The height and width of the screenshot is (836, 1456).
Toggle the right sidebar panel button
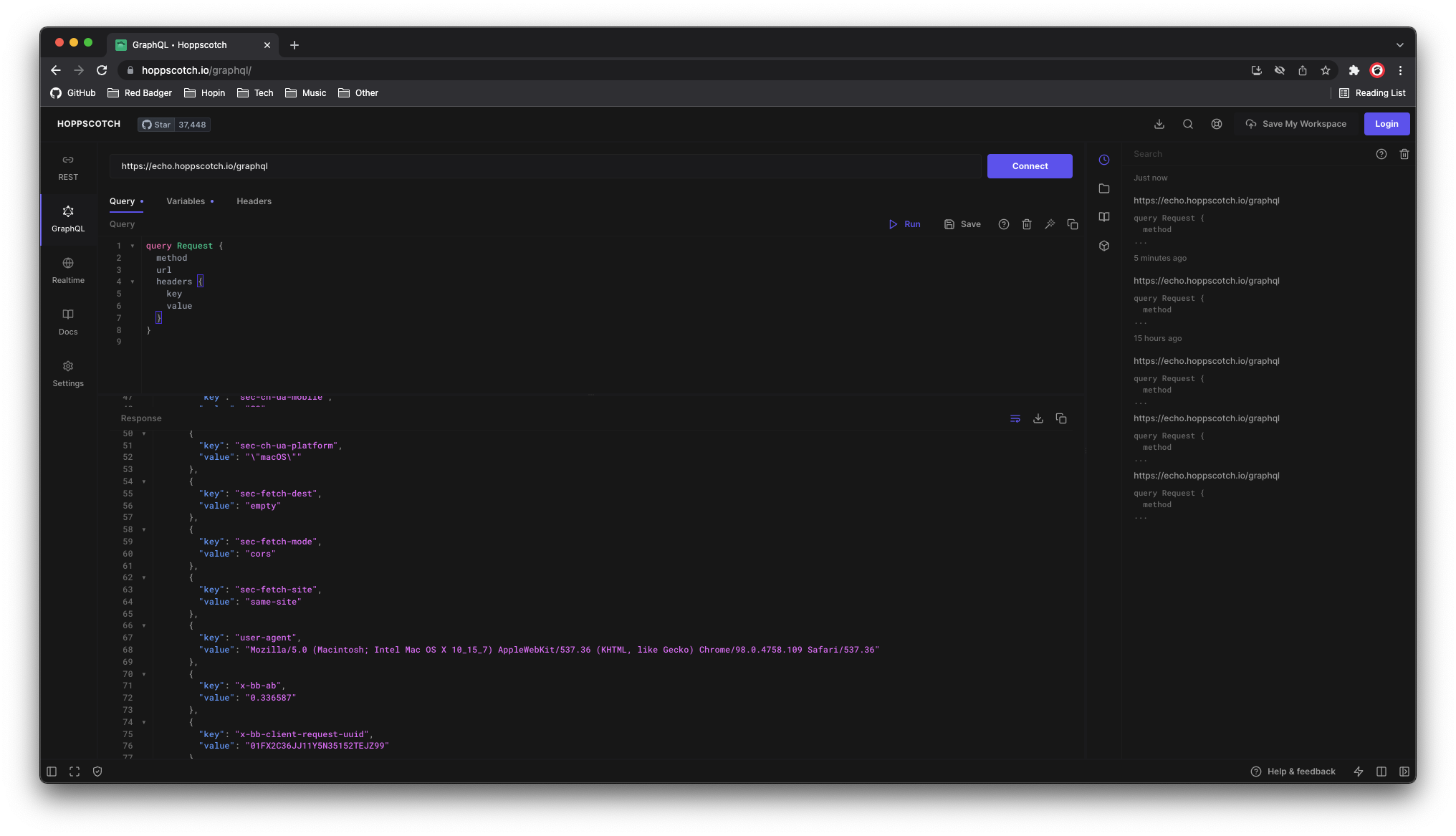coord(1404,772)
